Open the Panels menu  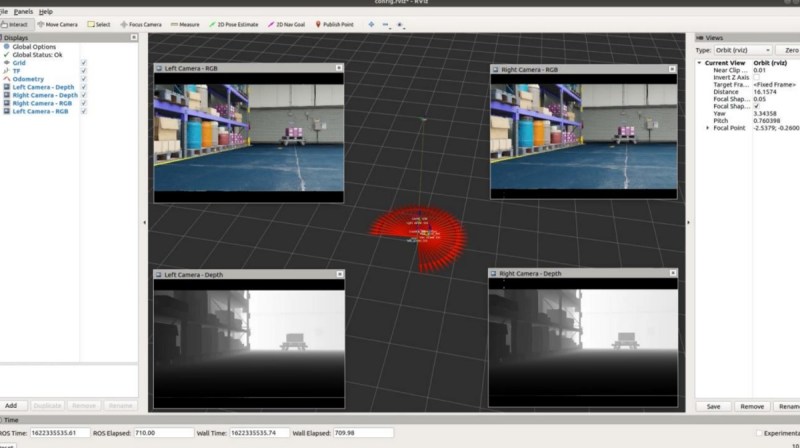pos(23,11)
